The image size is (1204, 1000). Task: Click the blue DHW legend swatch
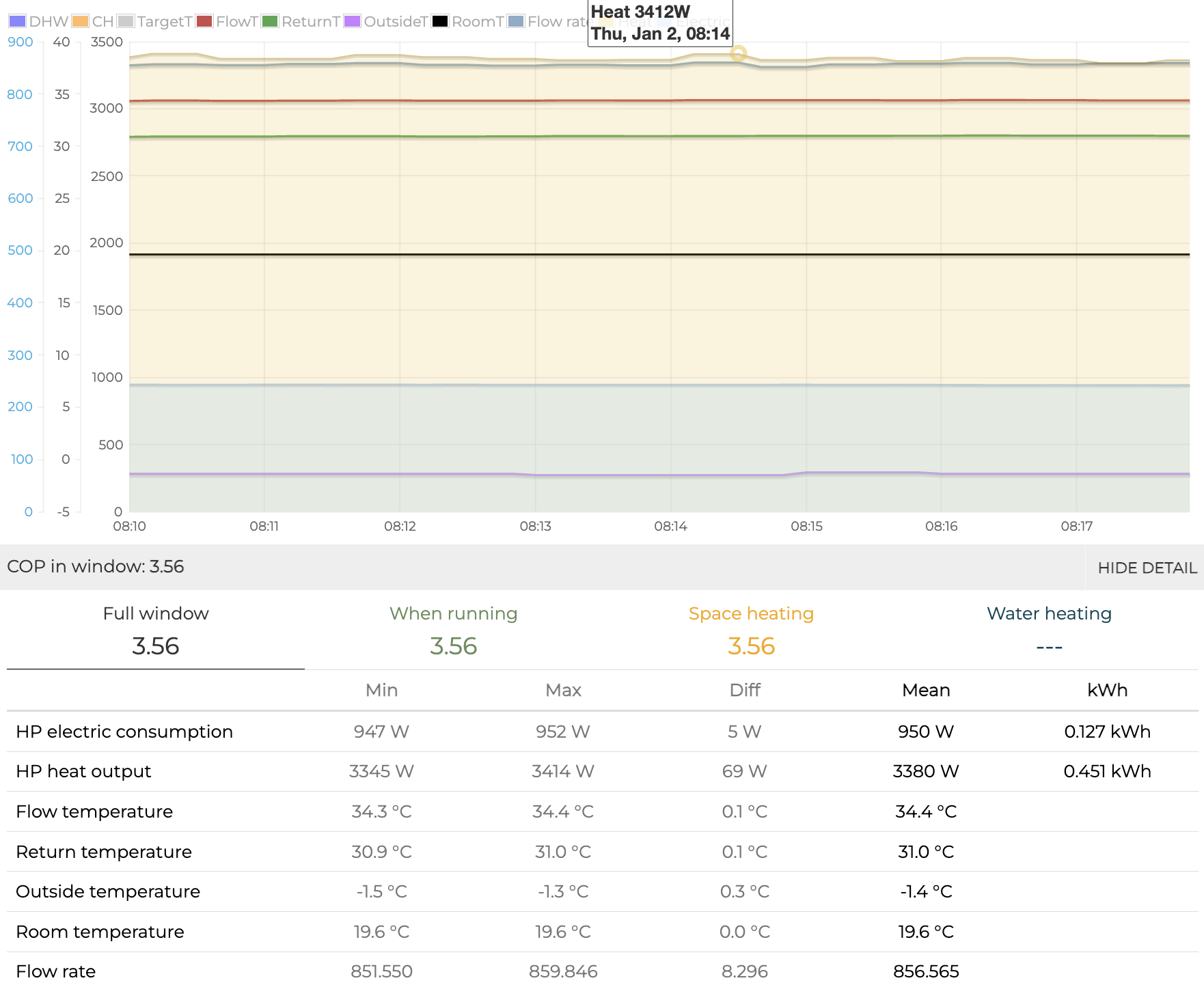17,21
